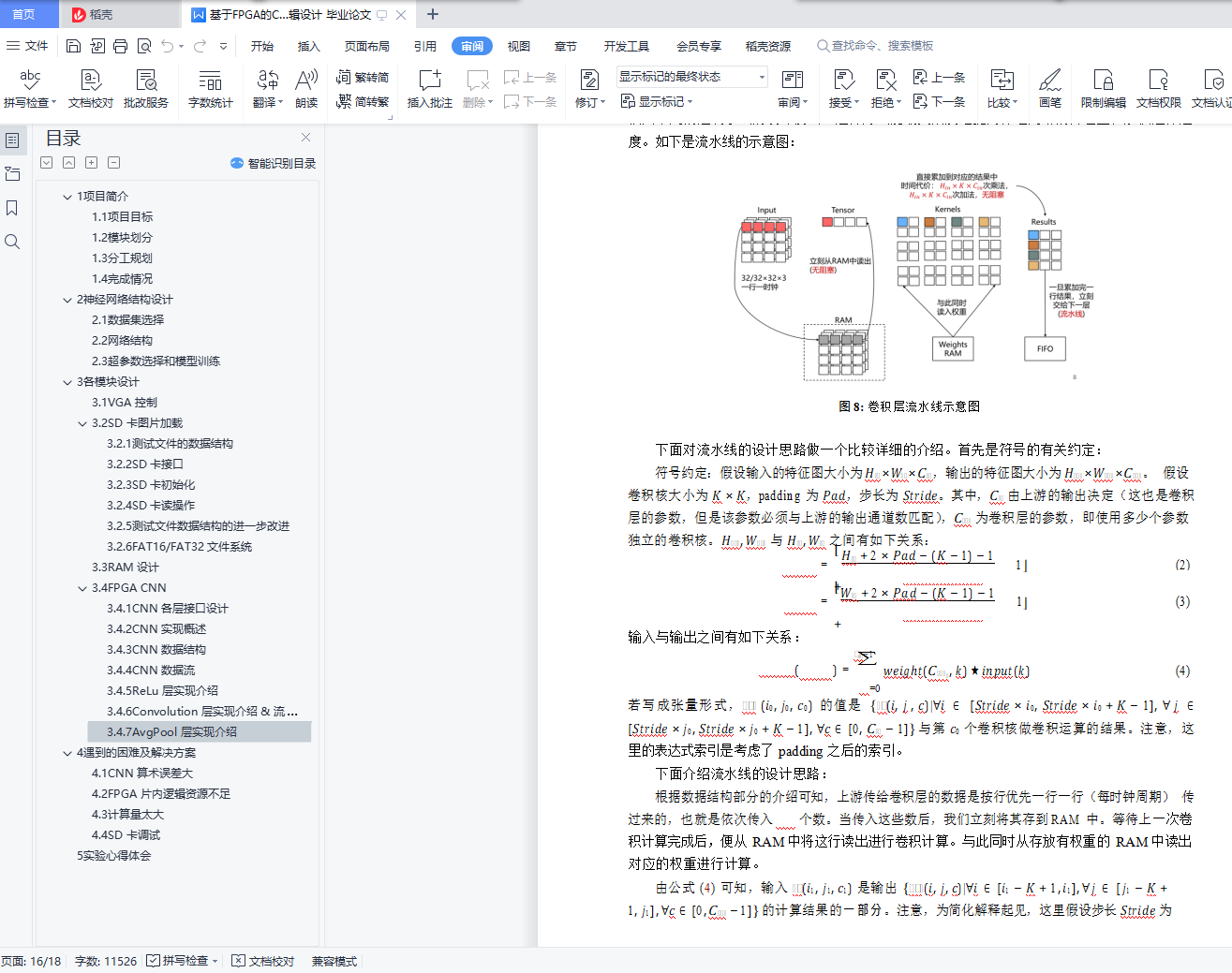Collapse the 3.2SD 卡图片加载 node
The height and width of the screenshot is (973, 1232).
[82, 423]
